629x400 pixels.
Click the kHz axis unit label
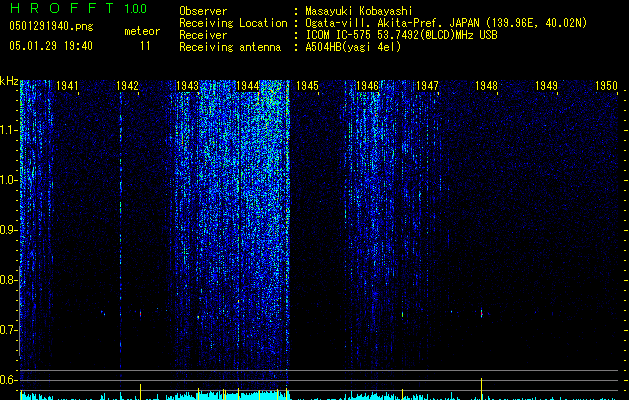[9, 81]
